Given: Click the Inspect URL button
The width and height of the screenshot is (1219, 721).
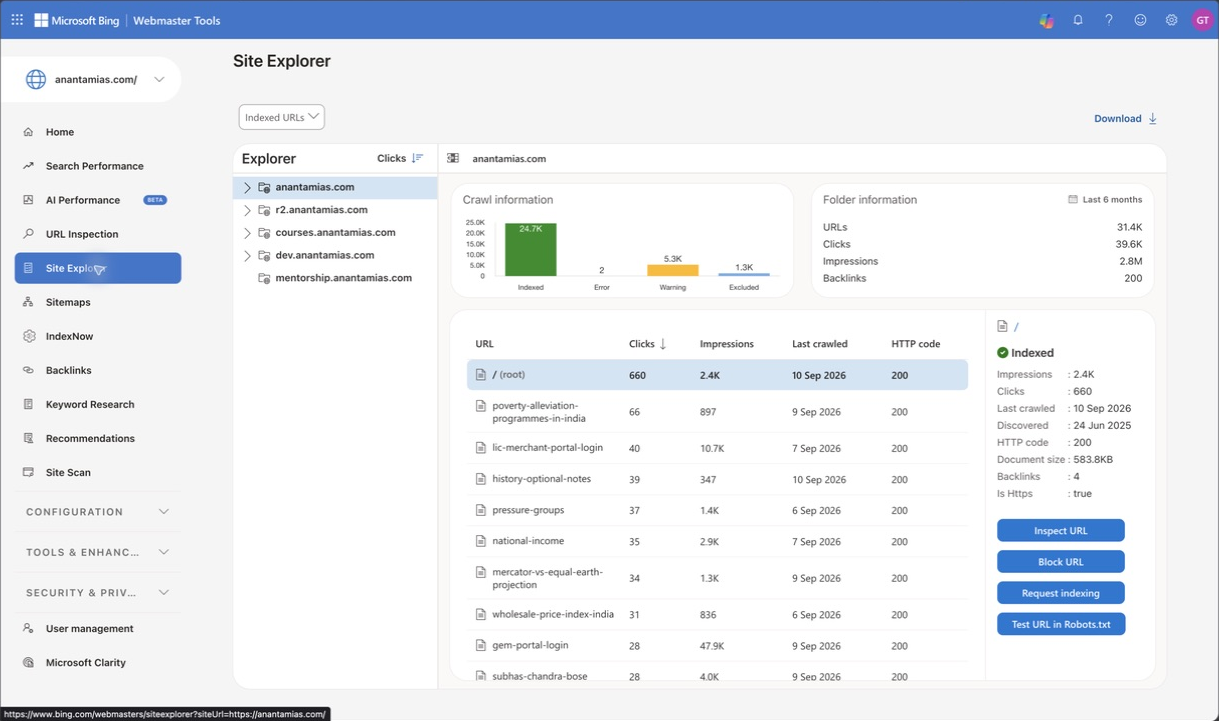Looking at the screenshot, I should [x=1061, y=531].
